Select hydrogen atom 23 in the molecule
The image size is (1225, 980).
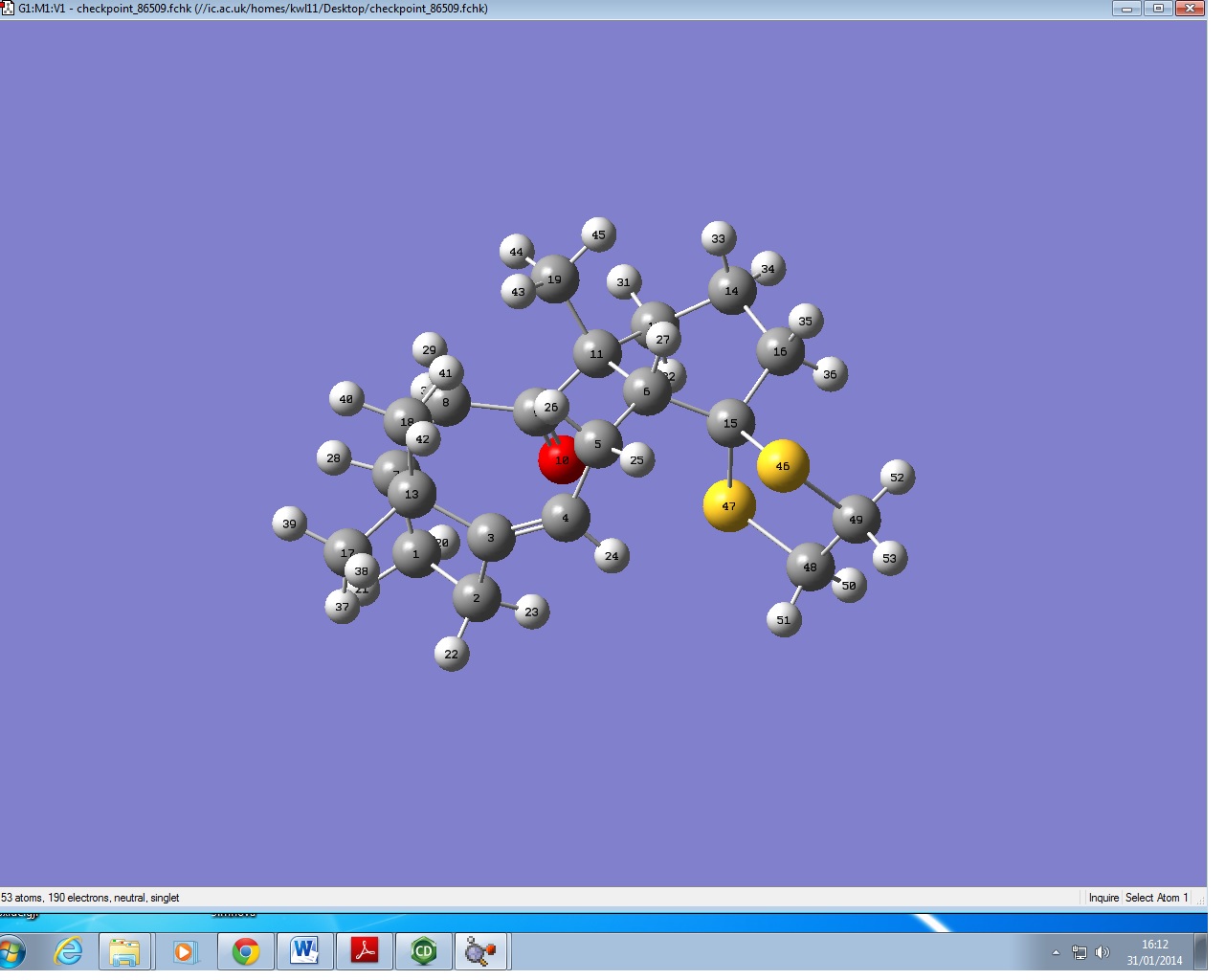click(532, 612)
